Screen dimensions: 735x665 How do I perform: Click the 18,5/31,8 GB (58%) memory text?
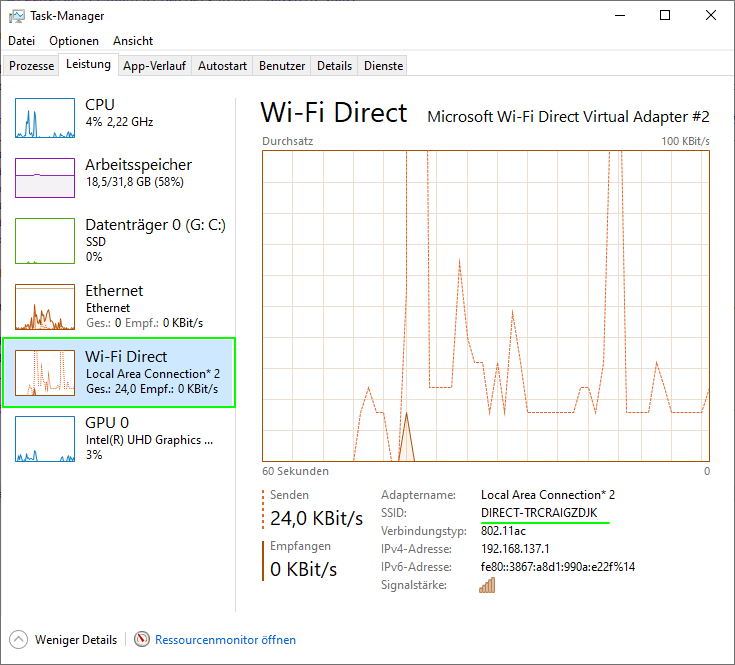coord(135,182)
